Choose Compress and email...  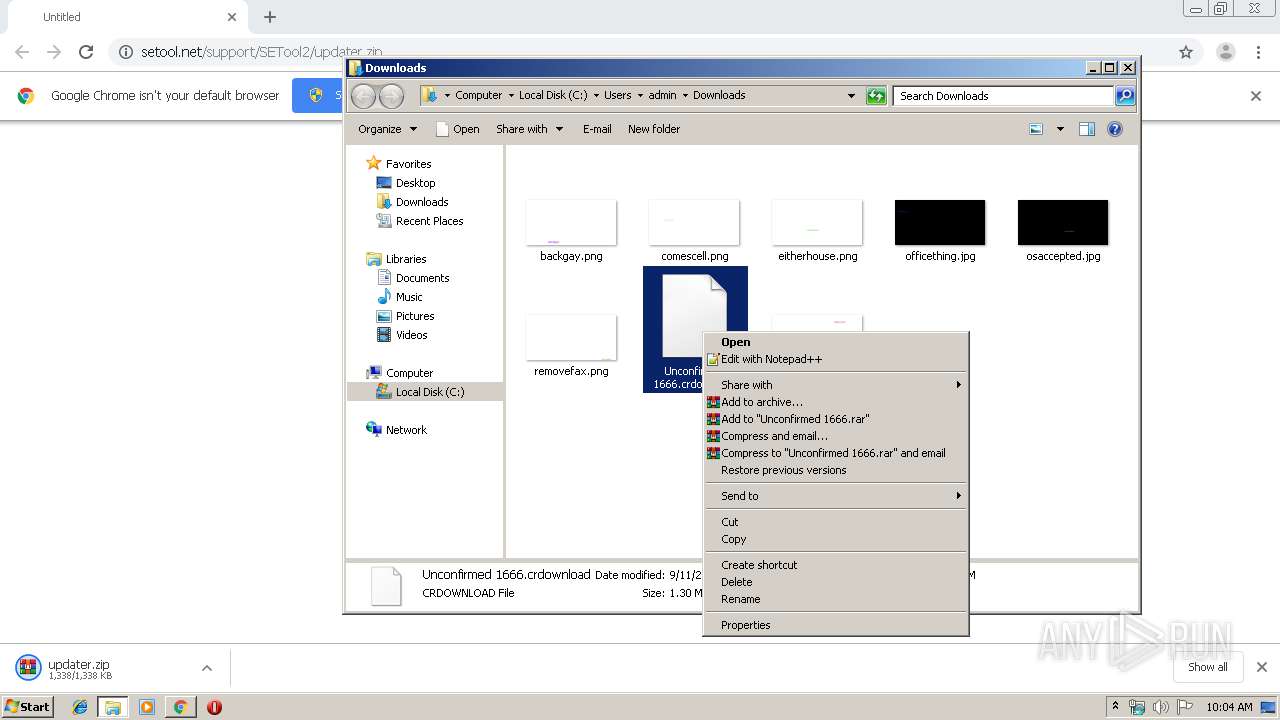click(x=836, y=436)
